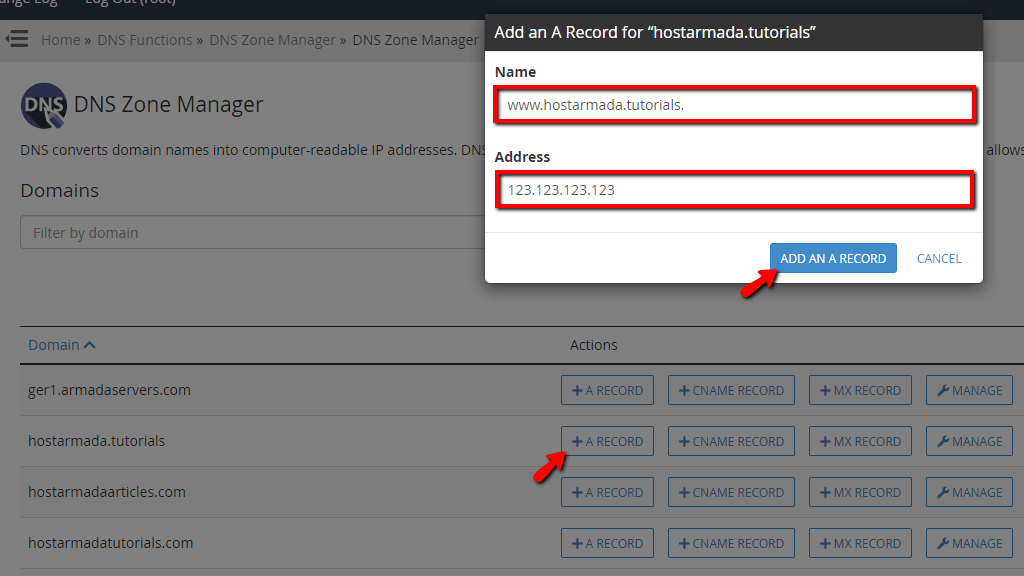Screen dimensions: 1024x576
Task: Open Manage wrench for ger1.armadaservers.com
Action: 969,390
